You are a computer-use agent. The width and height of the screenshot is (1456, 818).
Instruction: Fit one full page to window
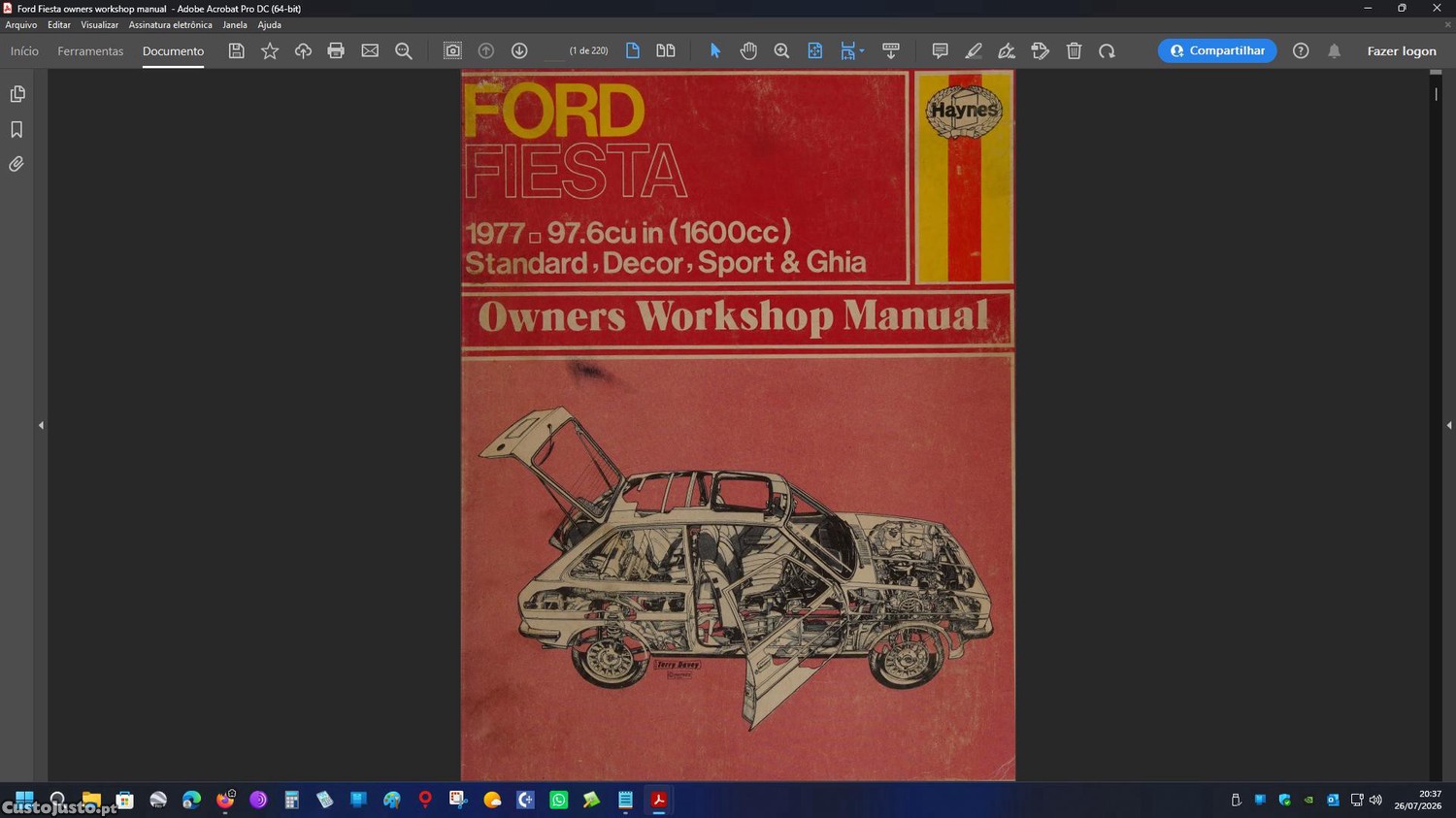pyautogui.click(x=815, y=50)
